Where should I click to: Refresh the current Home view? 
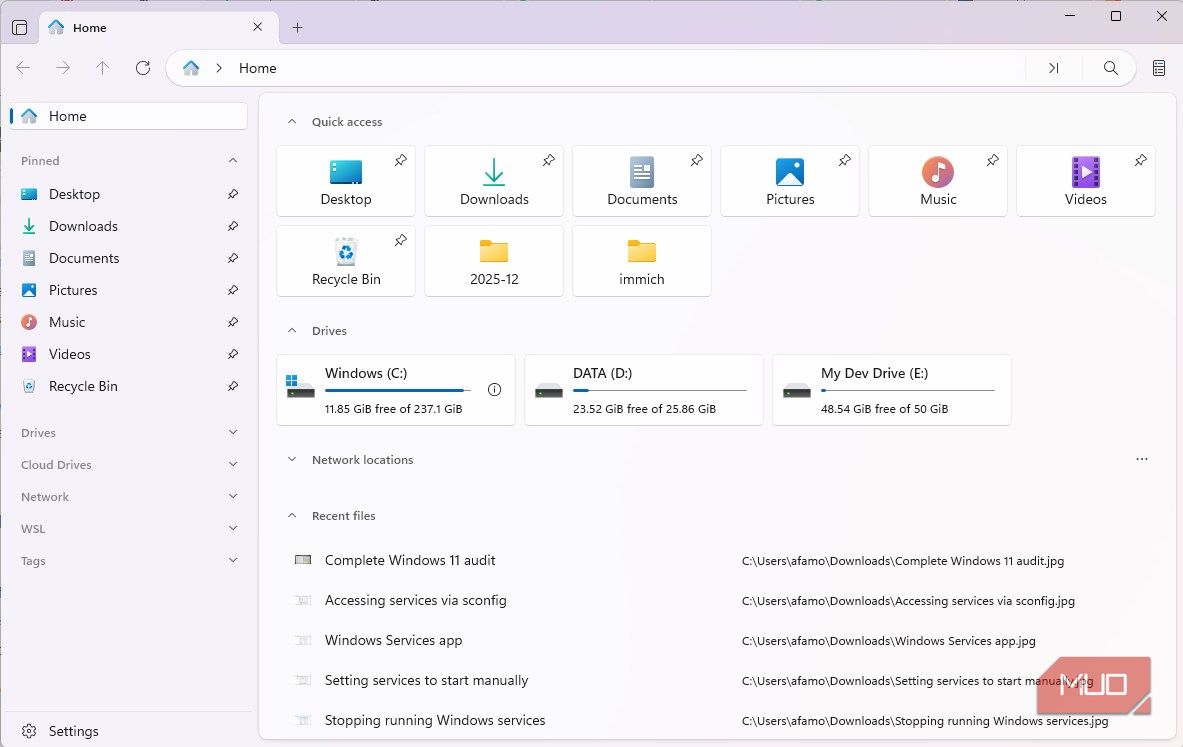pos(143,68)
